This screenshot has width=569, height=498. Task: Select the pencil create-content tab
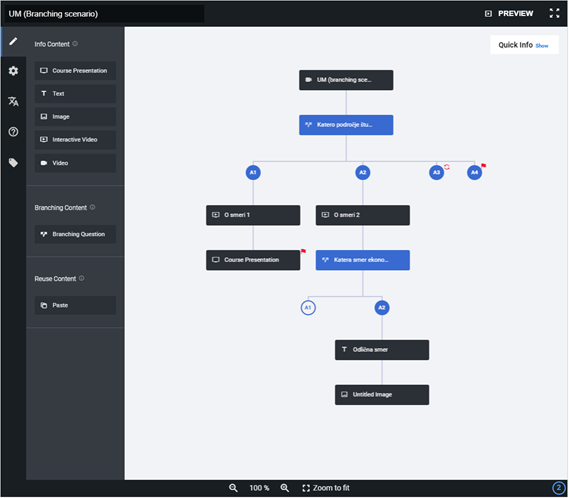13,41
